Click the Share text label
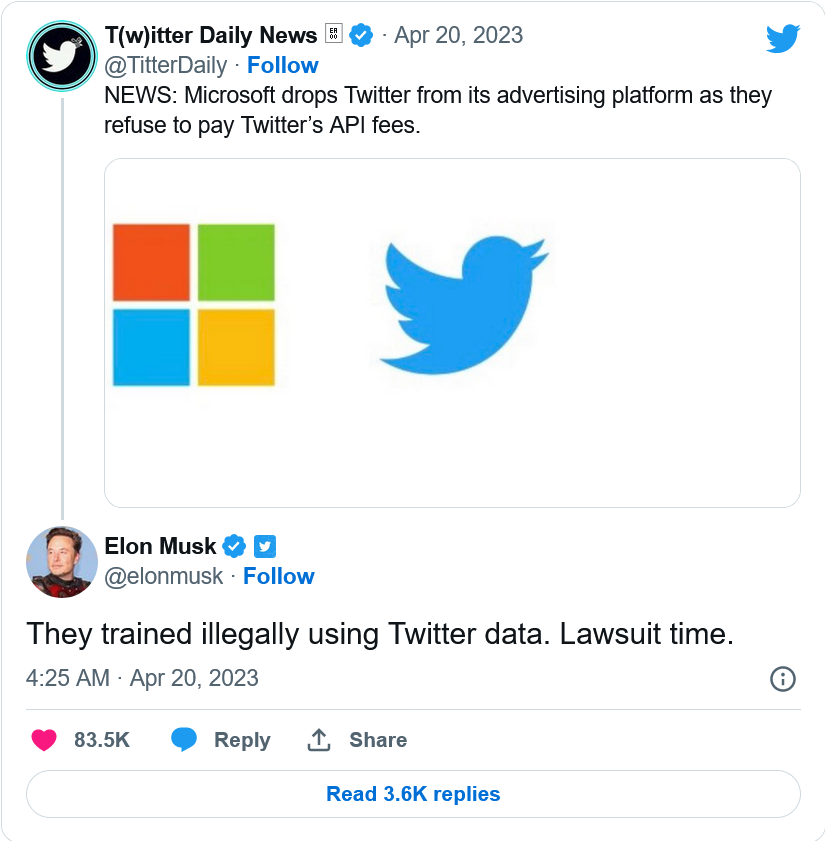 point(378,740)
